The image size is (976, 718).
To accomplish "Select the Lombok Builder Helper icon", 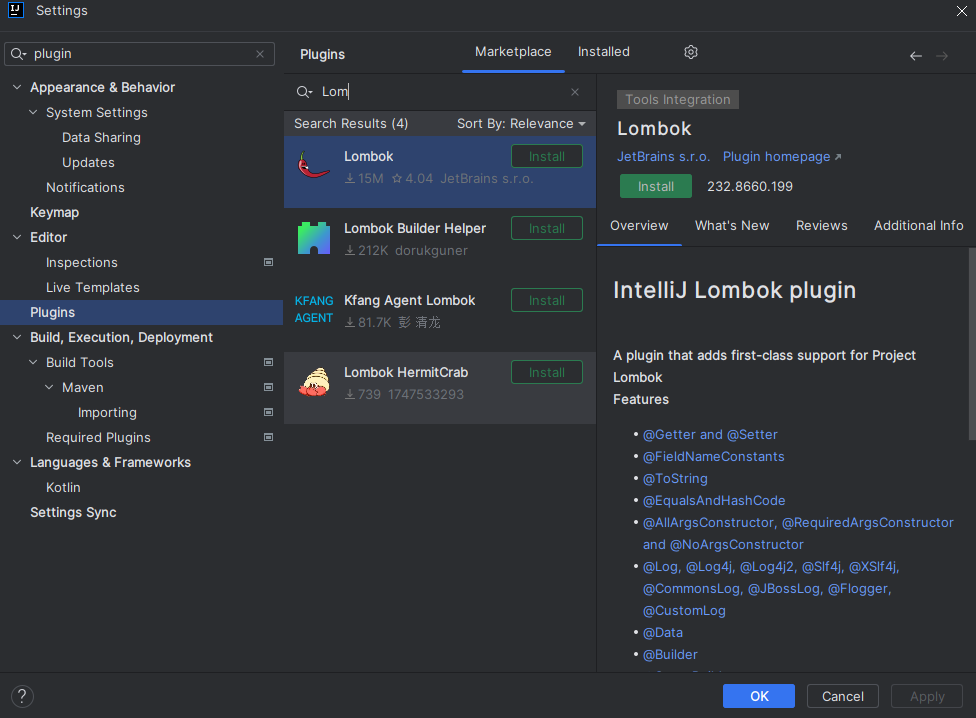I will click(314, 238).
